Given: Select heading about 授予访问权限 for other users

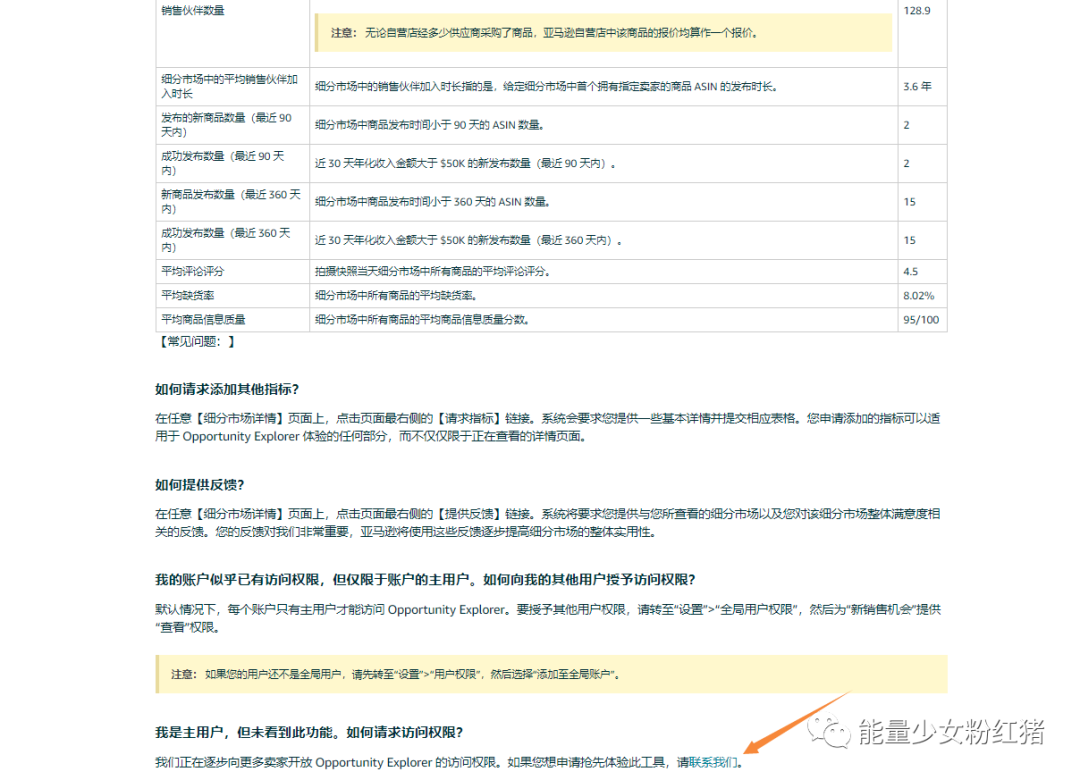Looking at the screenshot, I should (x=426, y=580).
